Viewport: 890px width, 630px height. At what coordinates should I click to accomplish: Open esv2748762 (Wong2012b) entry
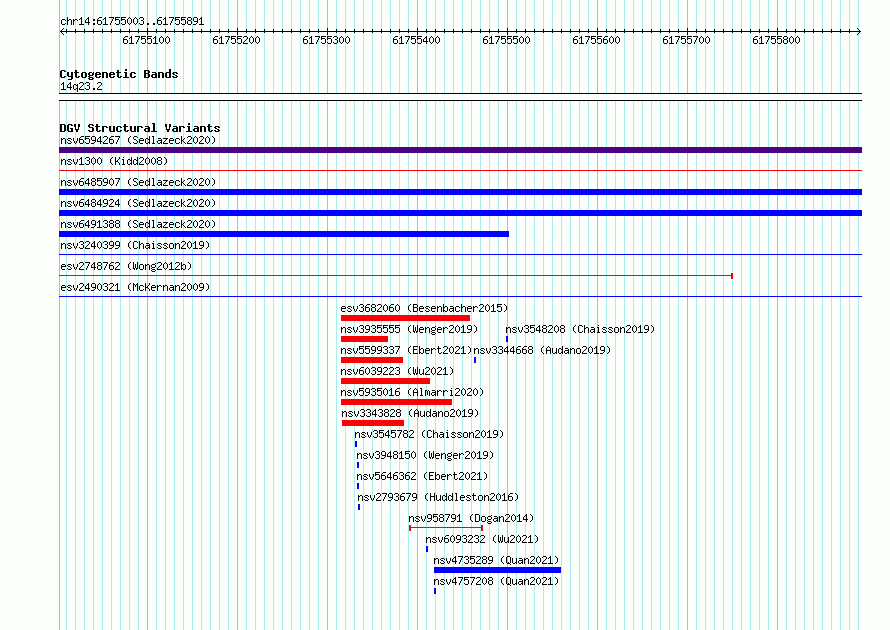click(126, 266)
